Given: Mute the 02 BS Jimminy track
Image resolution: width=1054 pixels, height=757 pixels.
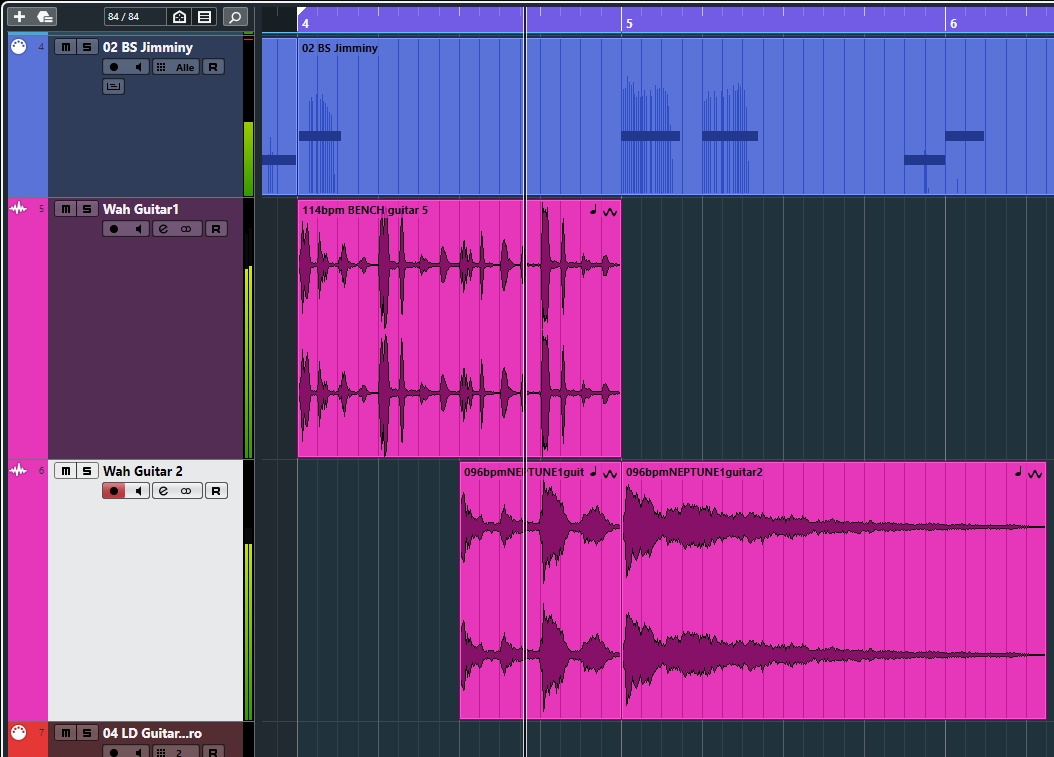Looking at the screenshot, I should point(65,47).
